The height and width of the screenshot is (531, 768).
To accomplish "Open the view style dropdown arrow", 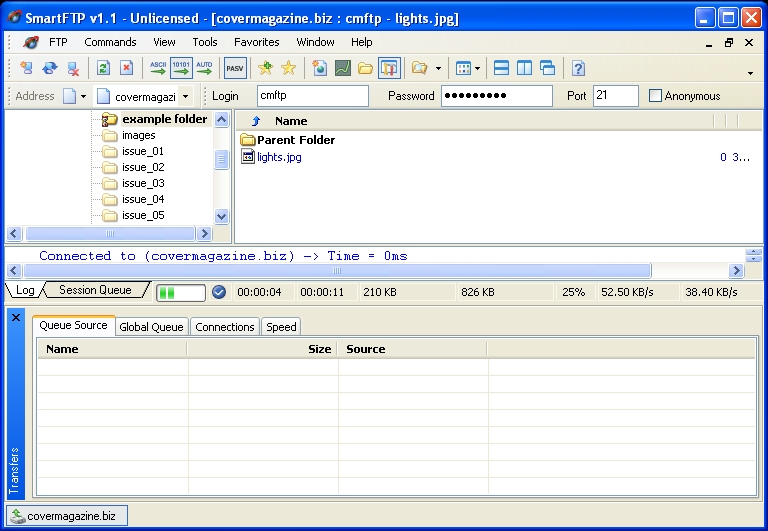I will tap(478, 69).
